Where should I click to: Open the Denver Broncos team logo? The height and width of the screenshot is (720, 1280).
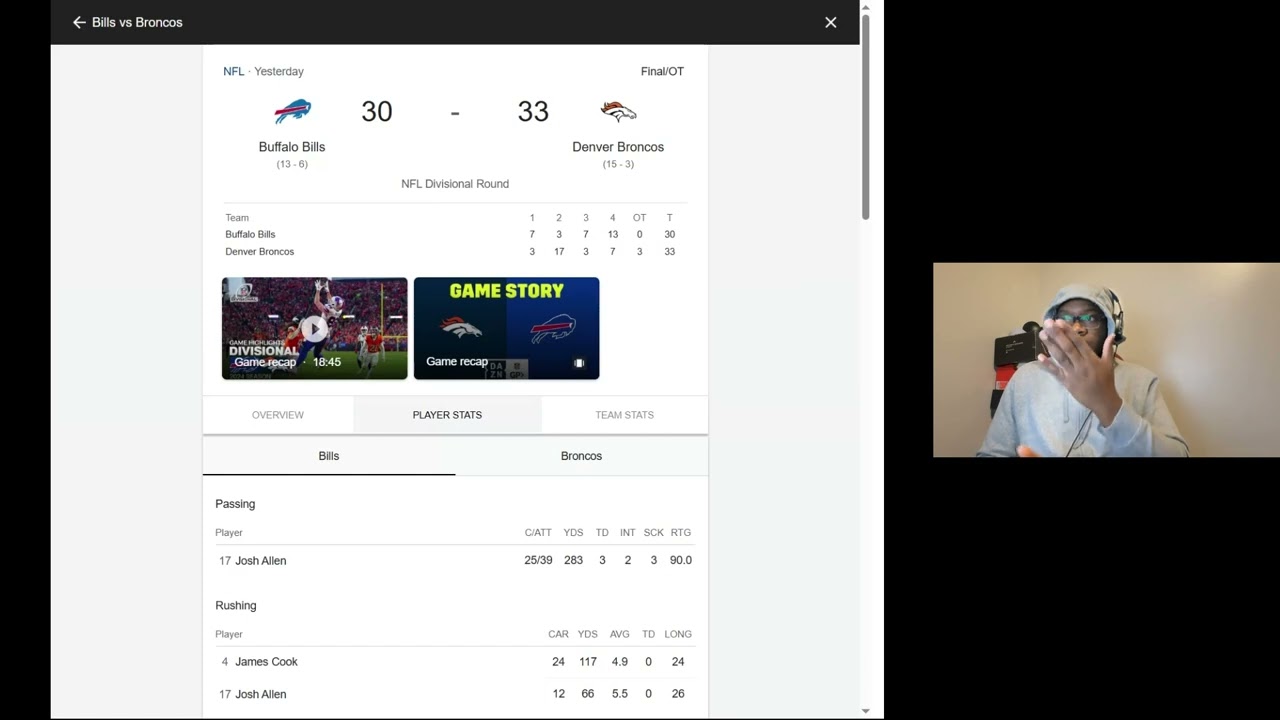pyautogui.click(x=618, y=111)
